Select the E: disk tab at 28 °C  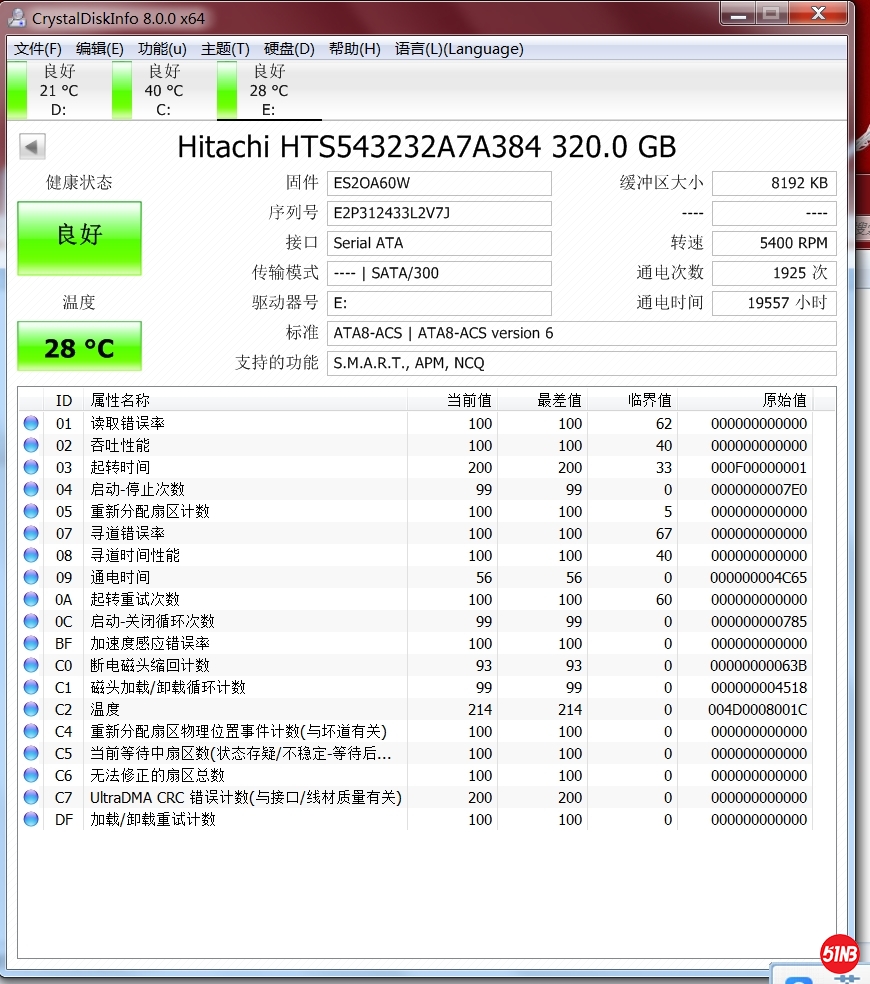pyautogui.click(x=268, y=90)
